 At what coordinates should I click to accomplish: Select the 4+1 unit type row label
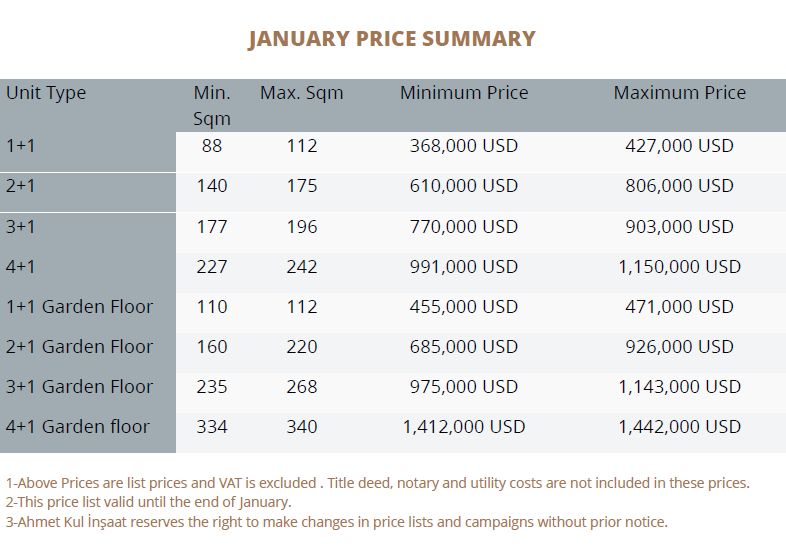tap(21, 267)
